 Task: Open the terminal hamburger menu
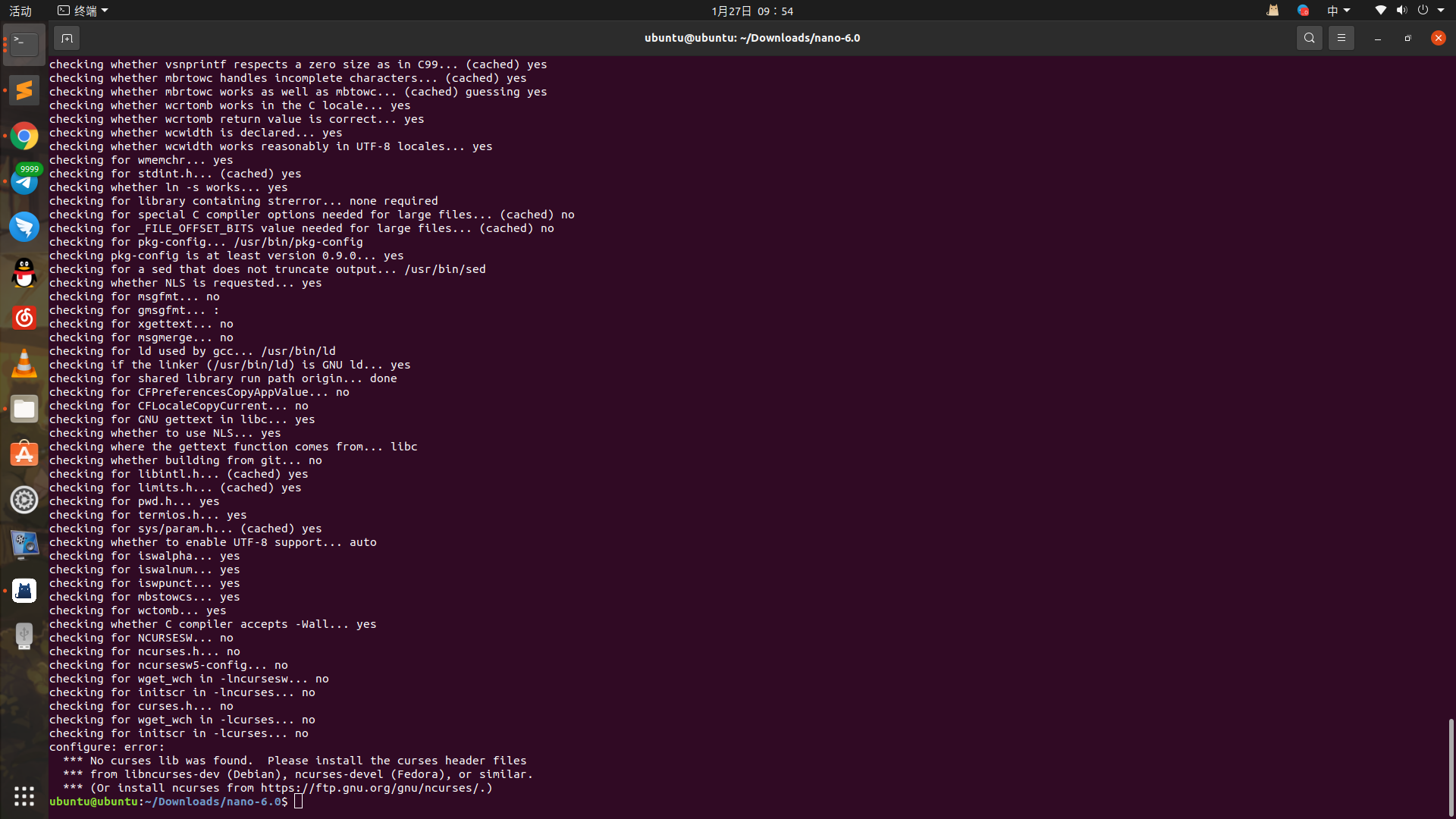click(x=1341, y=38)
